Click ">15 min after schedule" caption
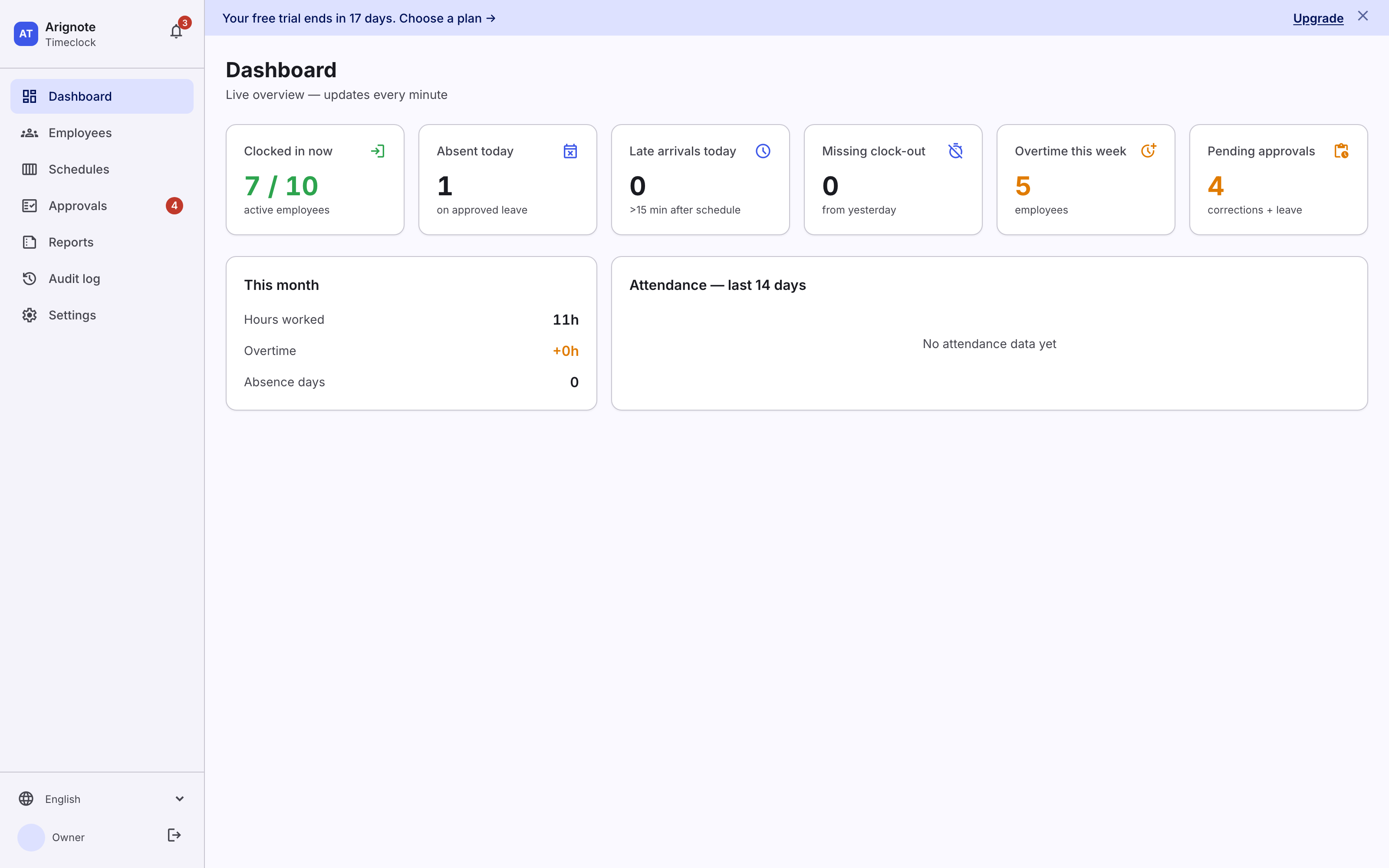Viewport: 1389px width, 868px height. click(685, 210)
